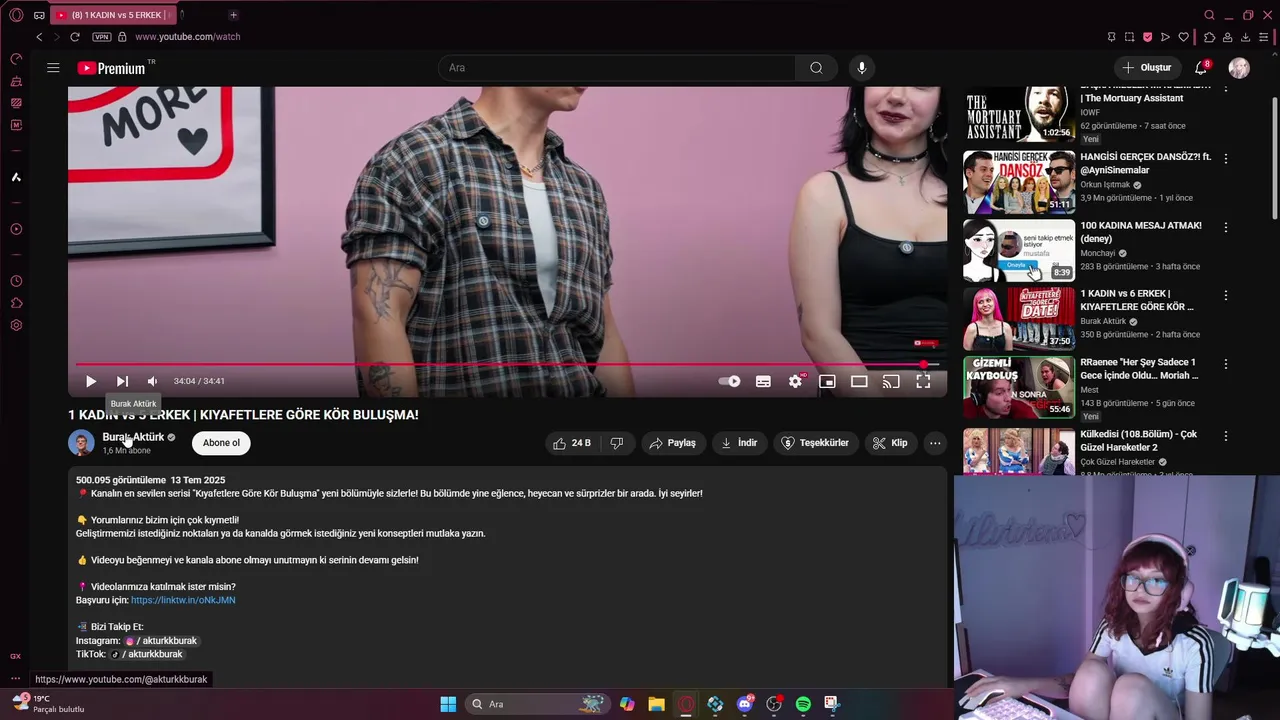Open Discord from Windows taskbar
Image resolution: width=1280 pixels, height=720 pixels.
point(744,704)
